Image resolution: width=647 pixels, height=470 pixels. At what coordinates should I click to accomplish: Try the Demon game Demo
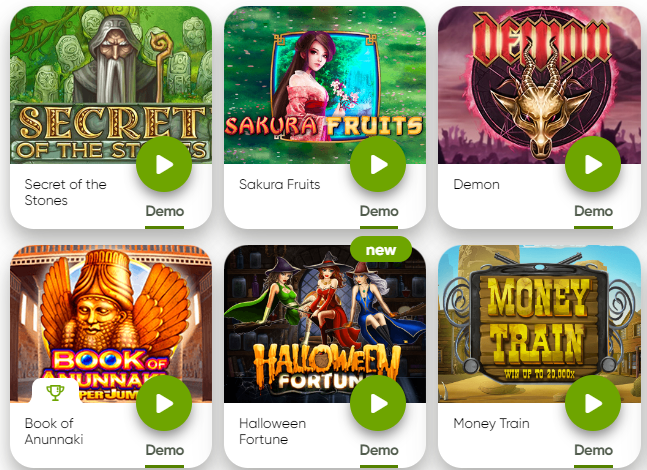(593, 211)
